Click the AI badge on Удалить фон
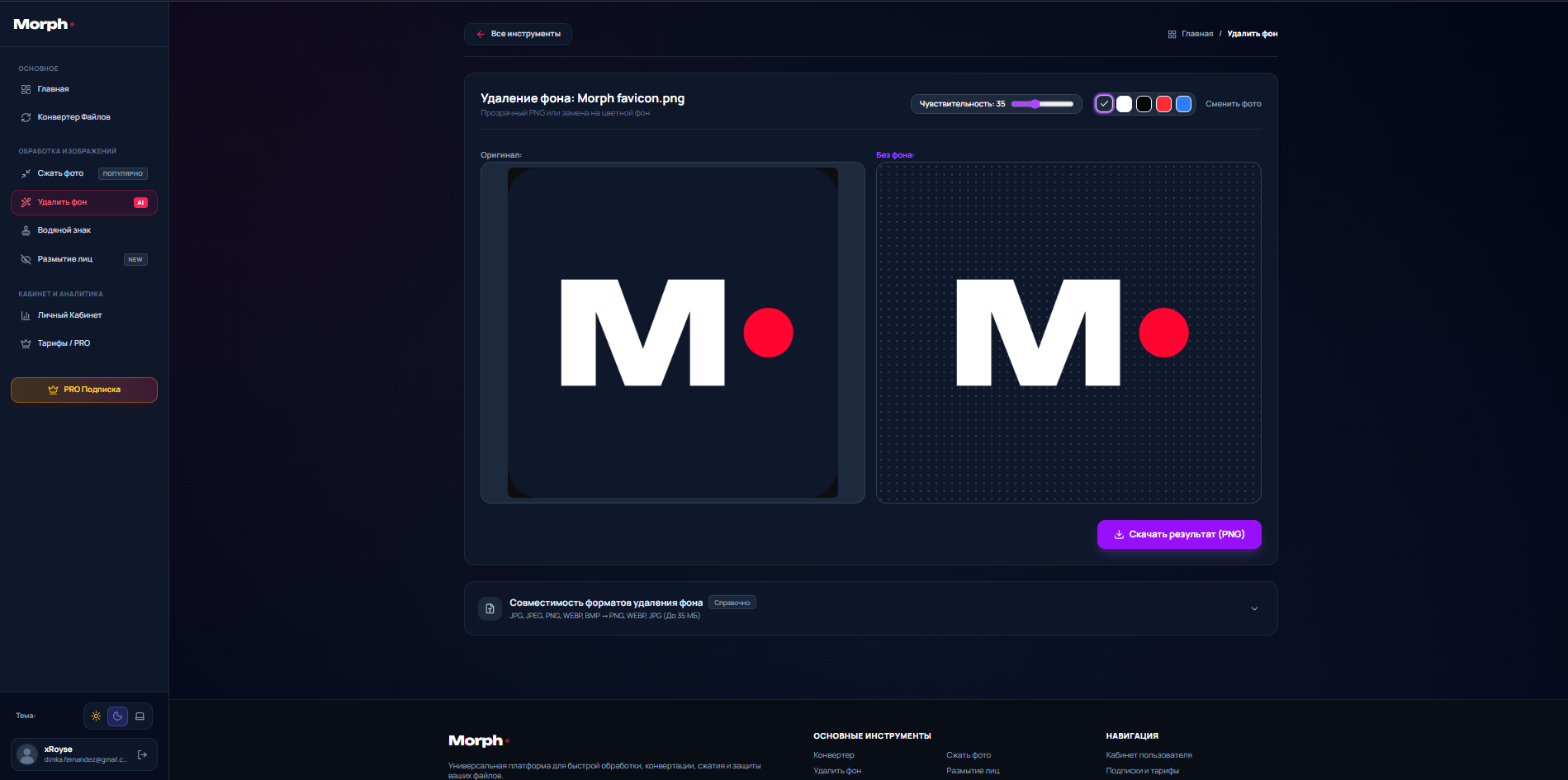 tap(140, 202)
